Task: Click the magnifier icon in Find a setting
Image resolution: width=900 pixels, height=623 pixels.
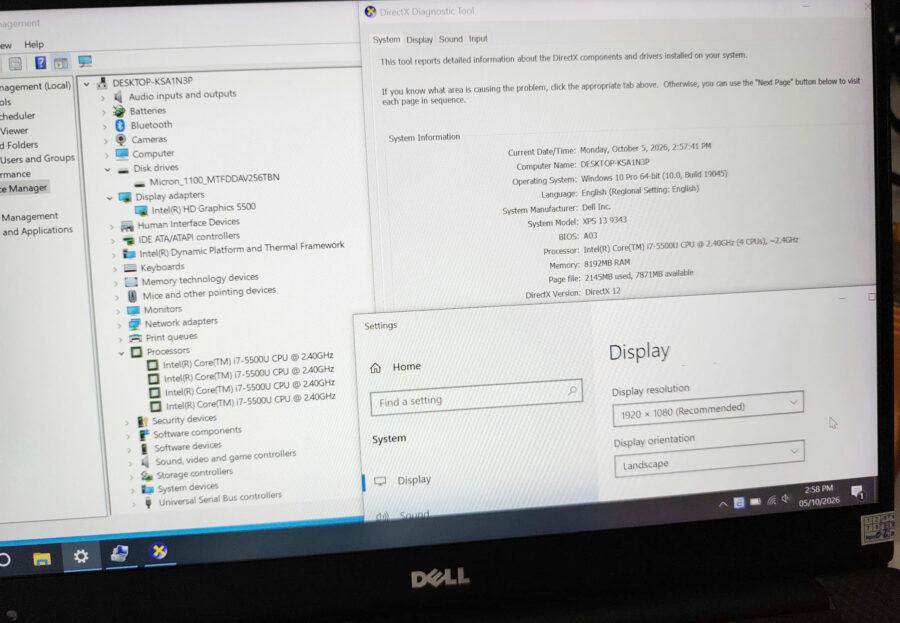Action: point(572,390)
